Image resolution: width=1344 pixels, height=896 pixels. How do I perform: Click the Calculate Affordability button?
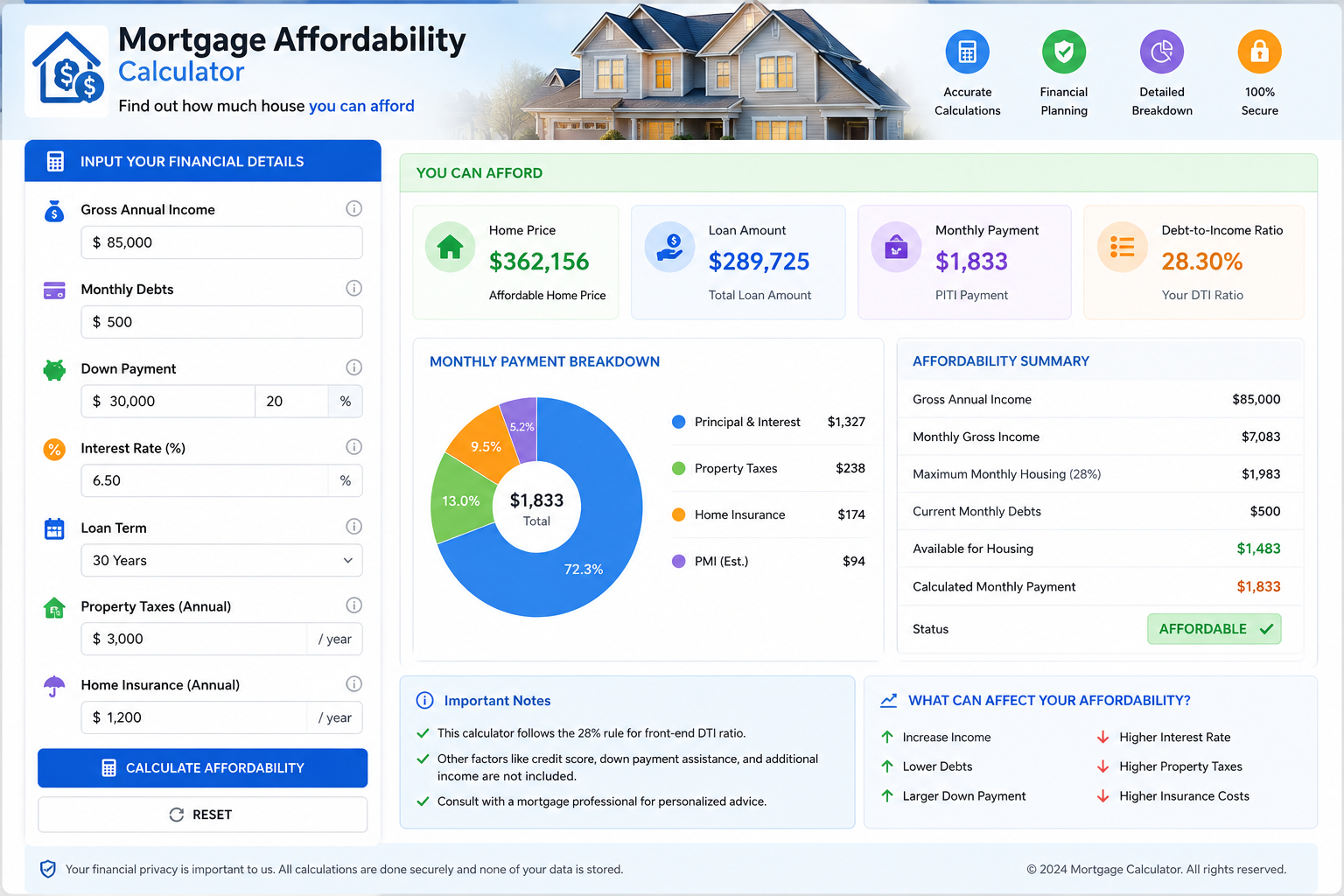point(202,767)
